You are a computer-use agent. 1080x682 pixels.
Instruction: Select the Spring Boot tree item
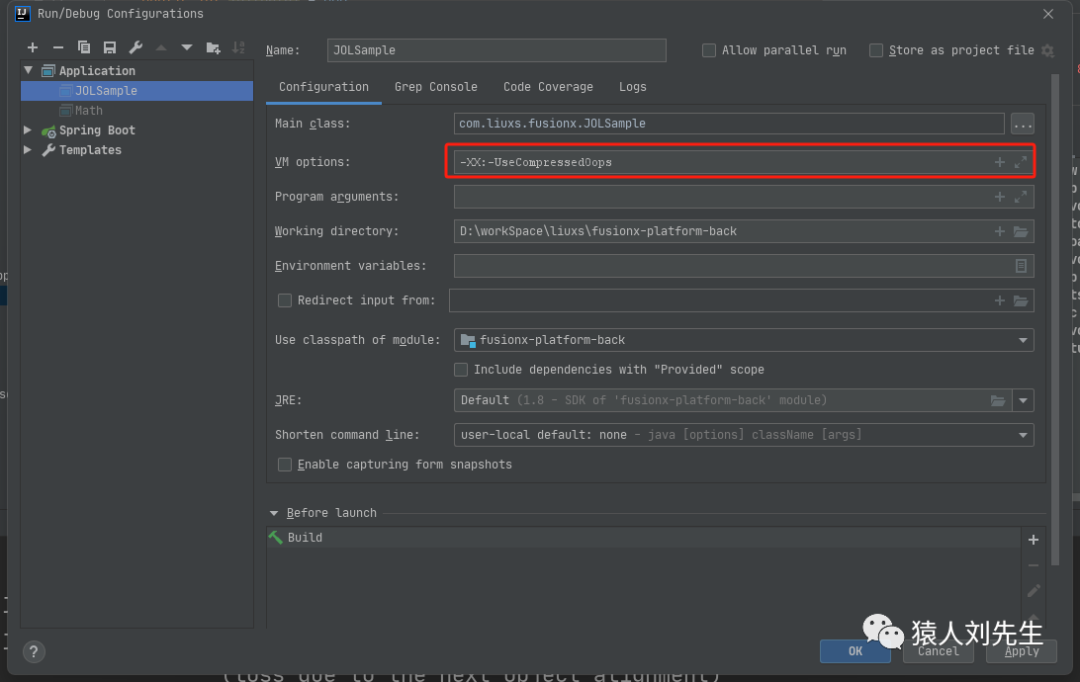(97, 130)
